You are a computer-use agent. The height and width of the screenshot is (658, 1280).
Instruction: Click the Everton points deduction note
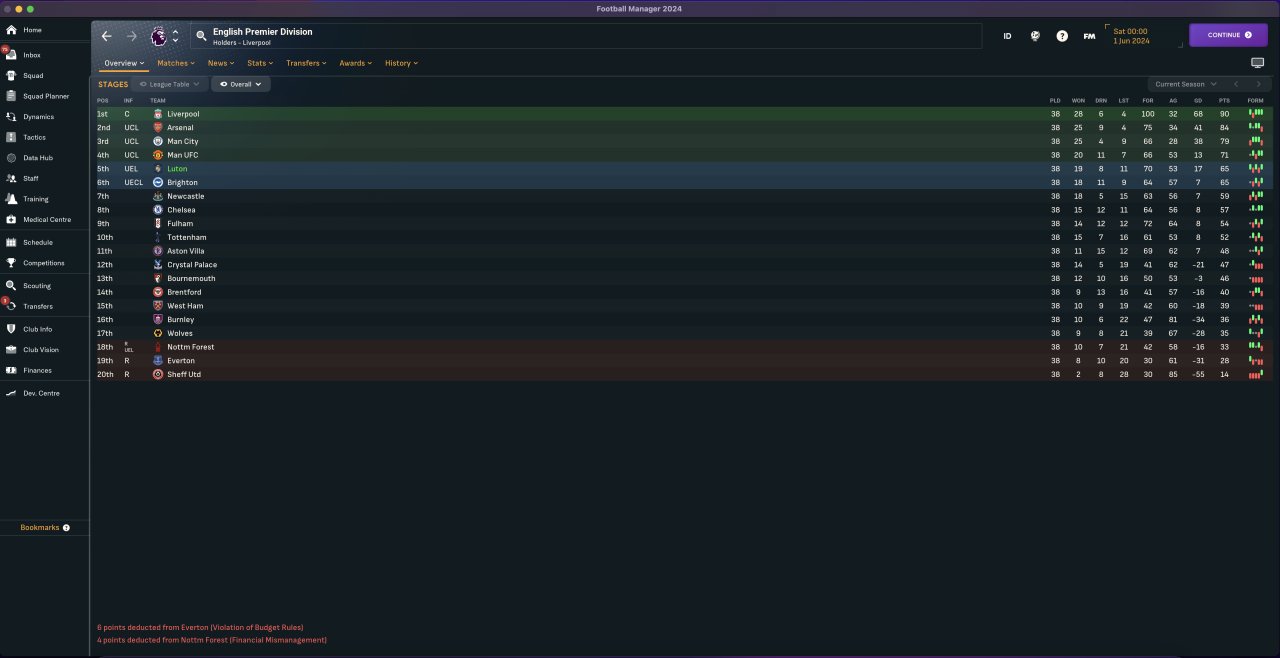200,627
